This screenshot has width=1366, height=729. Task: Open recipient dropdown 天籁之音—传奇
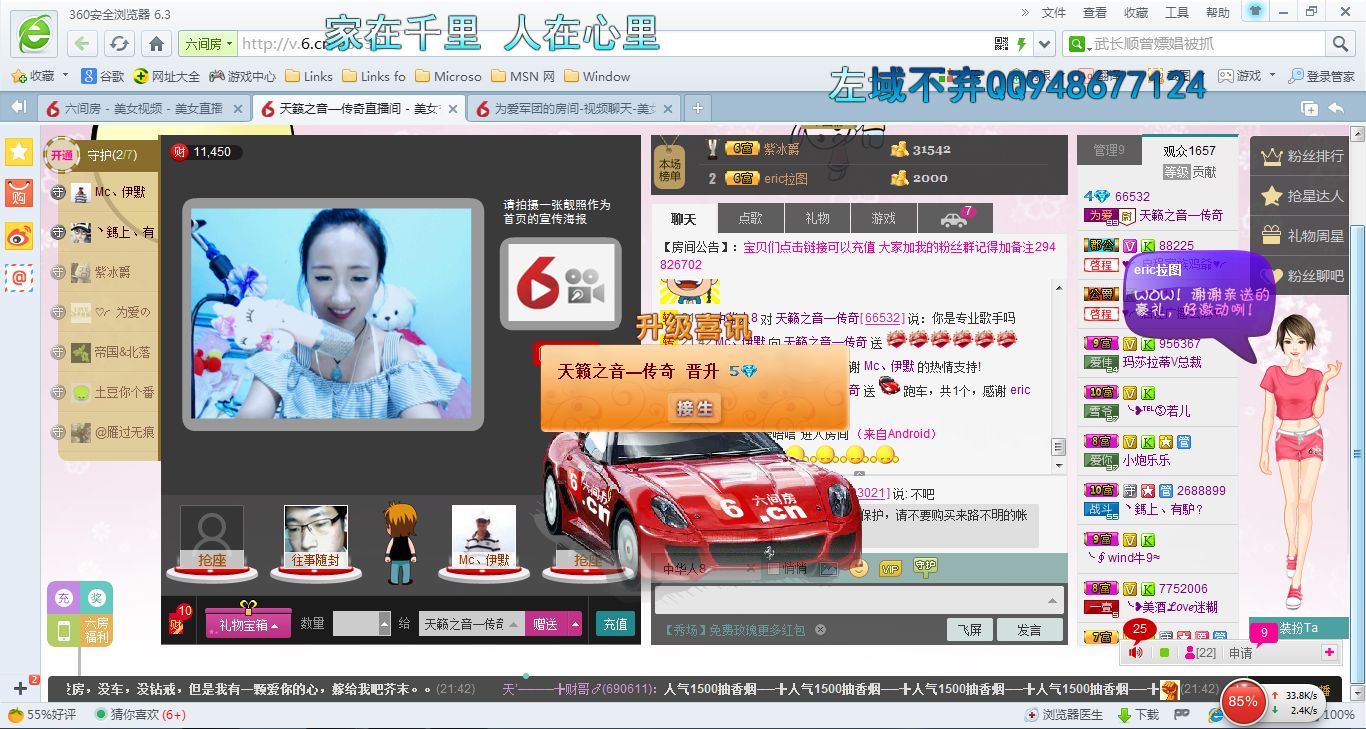(x=471, y=624)
